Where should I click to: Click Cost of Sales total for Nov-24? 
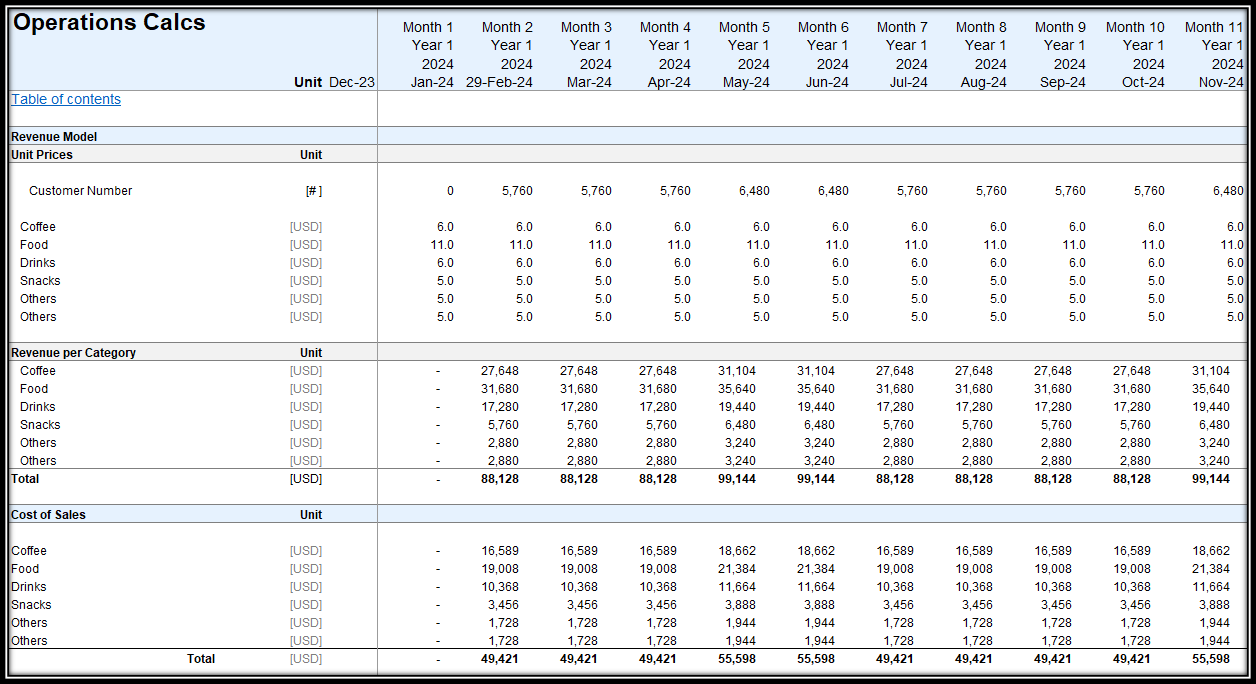(1211, 659)
